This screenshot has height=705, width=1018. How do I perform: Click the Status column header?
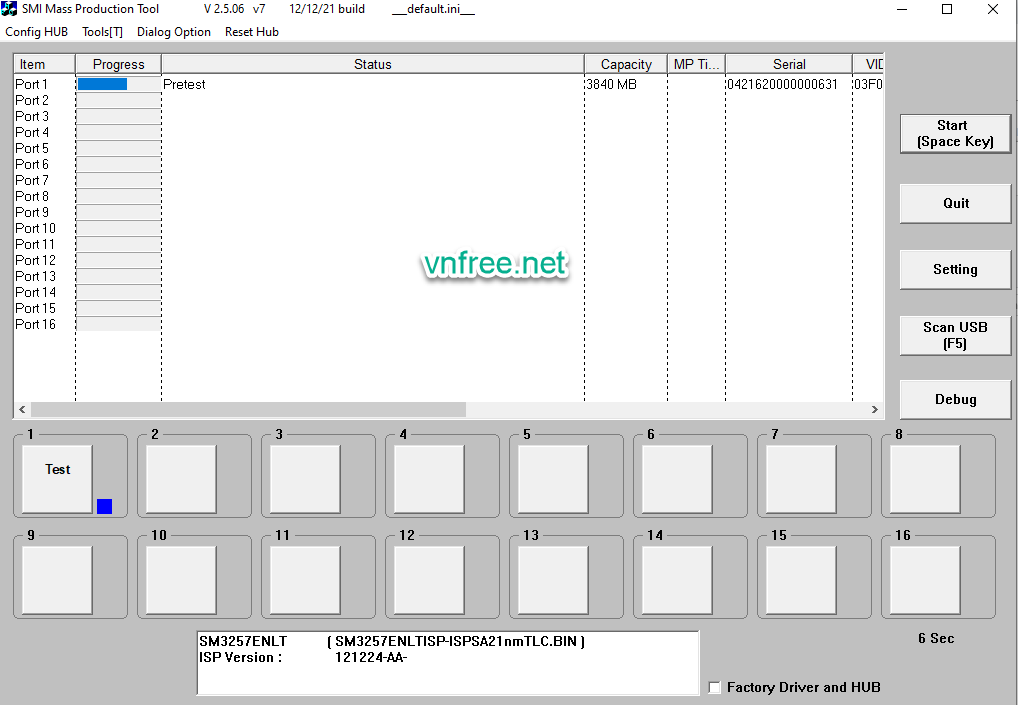point(372,64)
